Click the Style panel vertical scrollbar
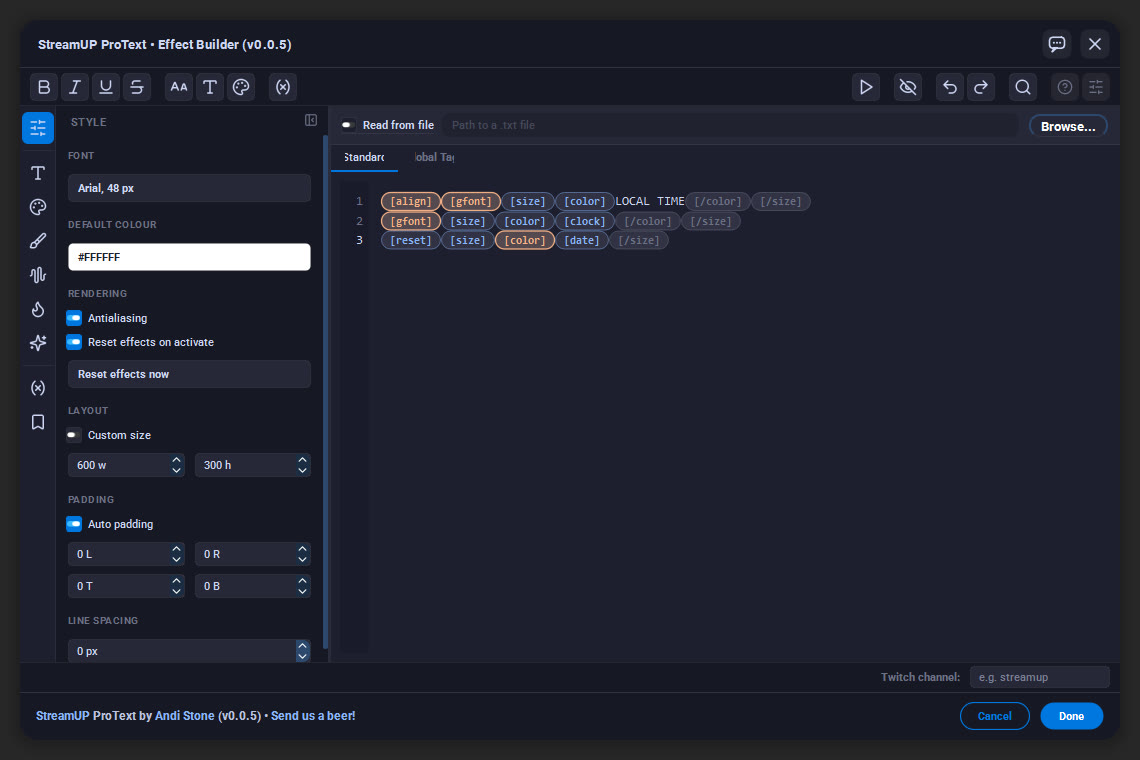1140x760 pixels. coord(325,393)
